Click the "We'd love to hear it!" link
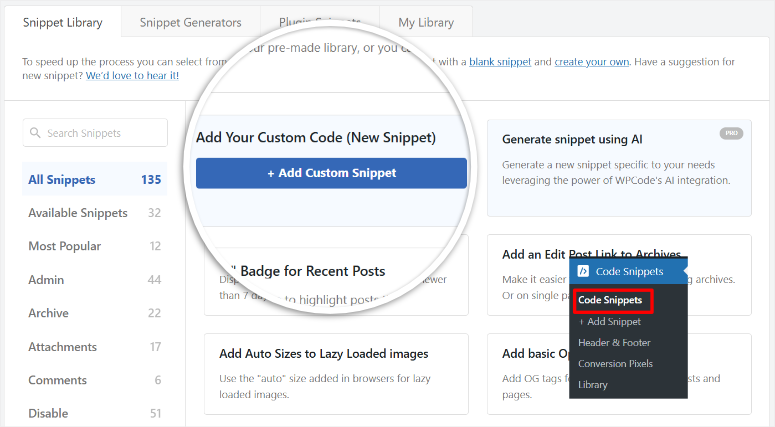This screenshot has width=775, height=427. coord(132,77)
